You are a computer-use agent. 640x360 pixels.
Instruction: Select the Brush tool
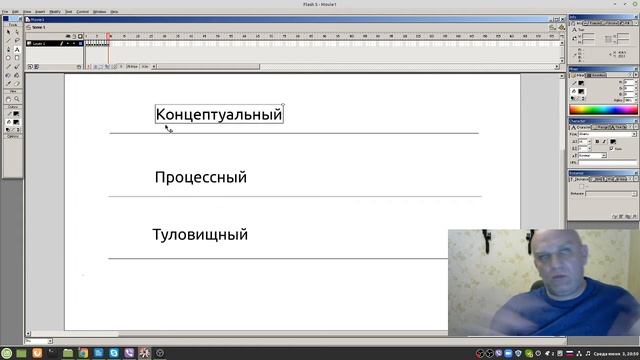click(x=17, y=67)
